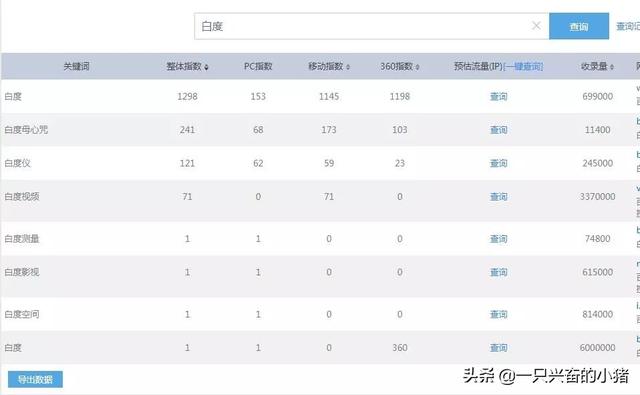Image resolution: width=640 pixels, height=395 pixels.
Task: Click mobile index value 1145
Action: click(x=329, y=96)
